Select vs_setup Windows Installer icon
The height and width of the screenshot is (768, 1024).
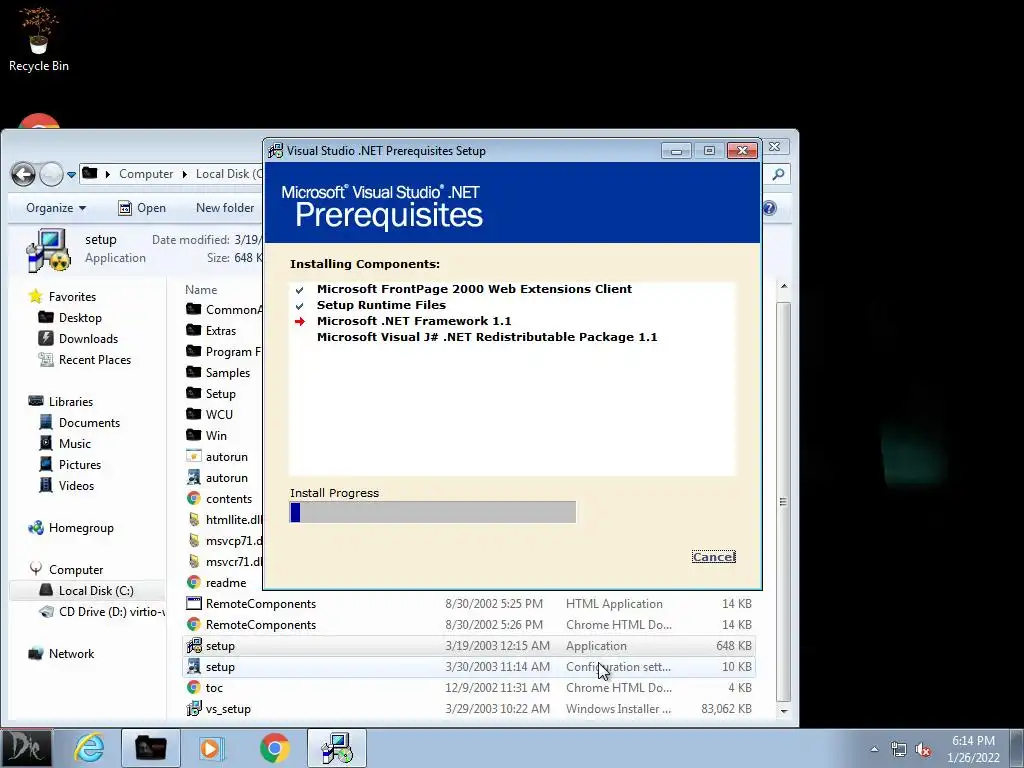pyautogui.click(x=193, y=709)
